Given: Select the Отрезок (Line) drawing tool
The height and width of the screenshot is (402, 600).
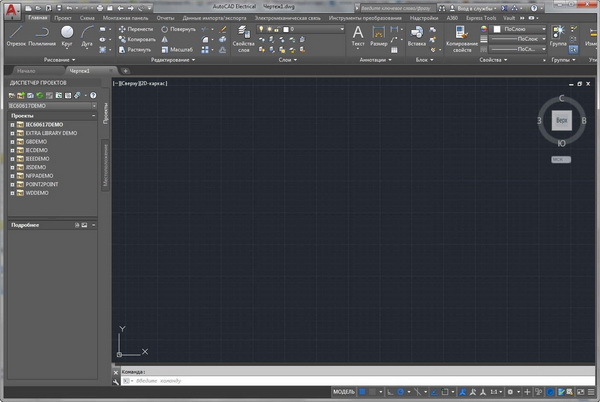Looking at the screenshot, I should click(15, 34).
